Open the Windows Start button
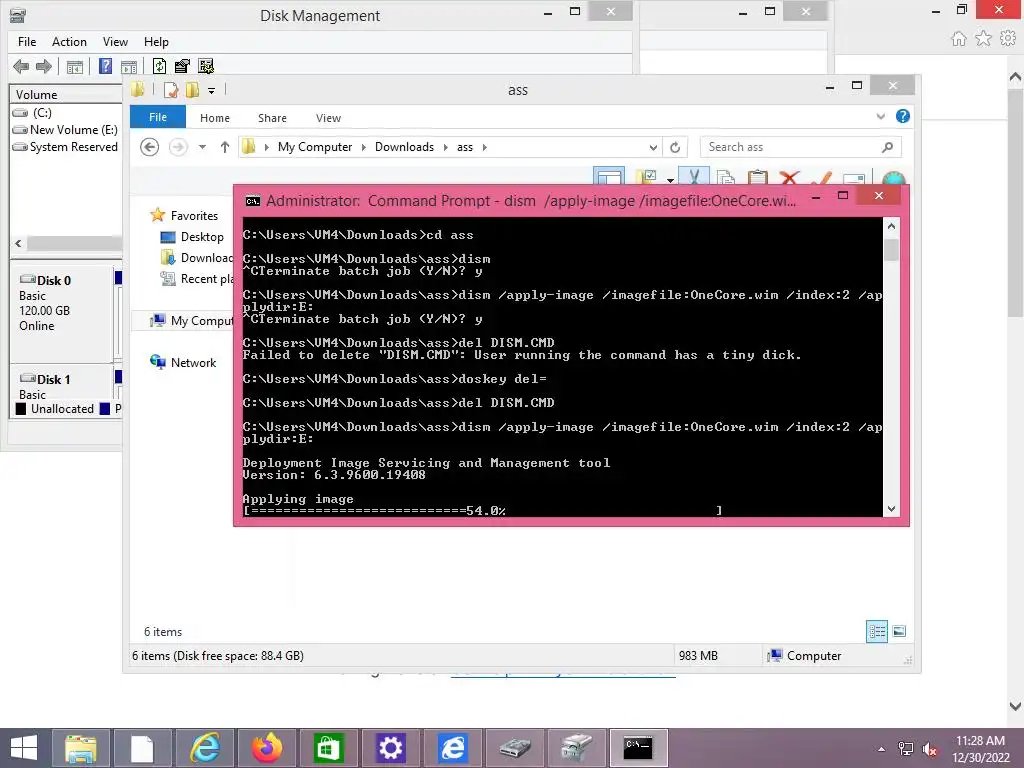The height and width of the screenshot is (768, 1024). 24,748
